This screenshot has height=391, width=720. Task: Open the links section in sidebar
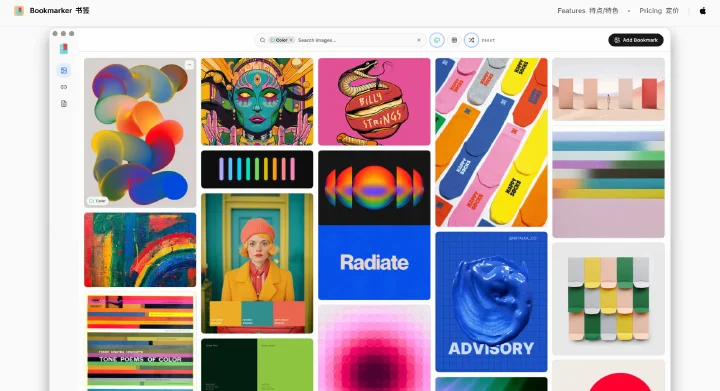click(x=64, y=87)
